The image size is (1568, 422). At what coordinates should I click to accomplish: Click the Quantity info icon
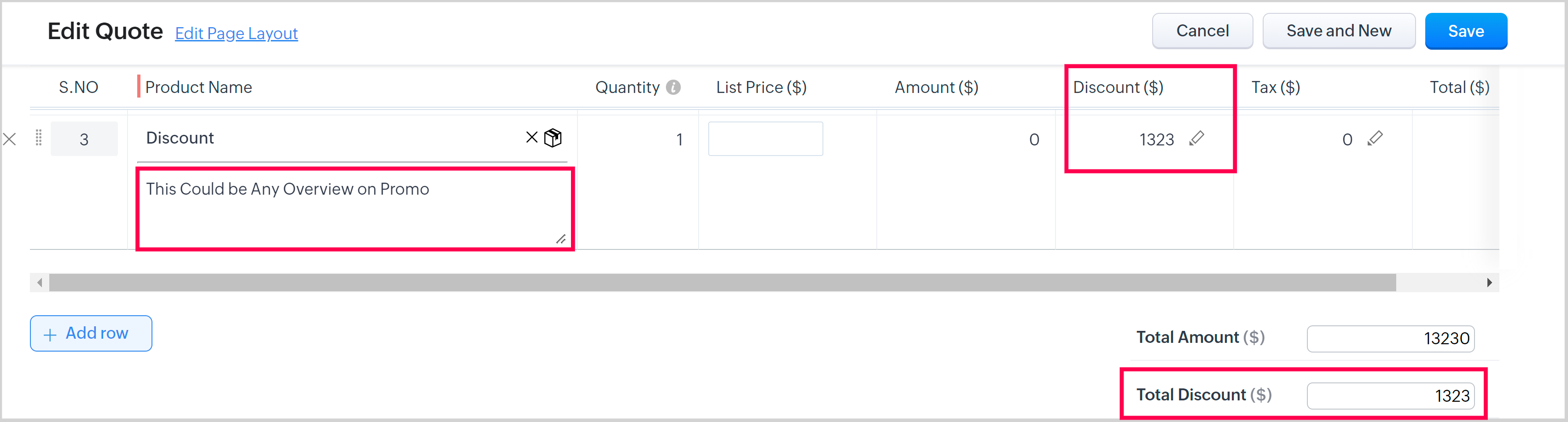tap(673, 87)
